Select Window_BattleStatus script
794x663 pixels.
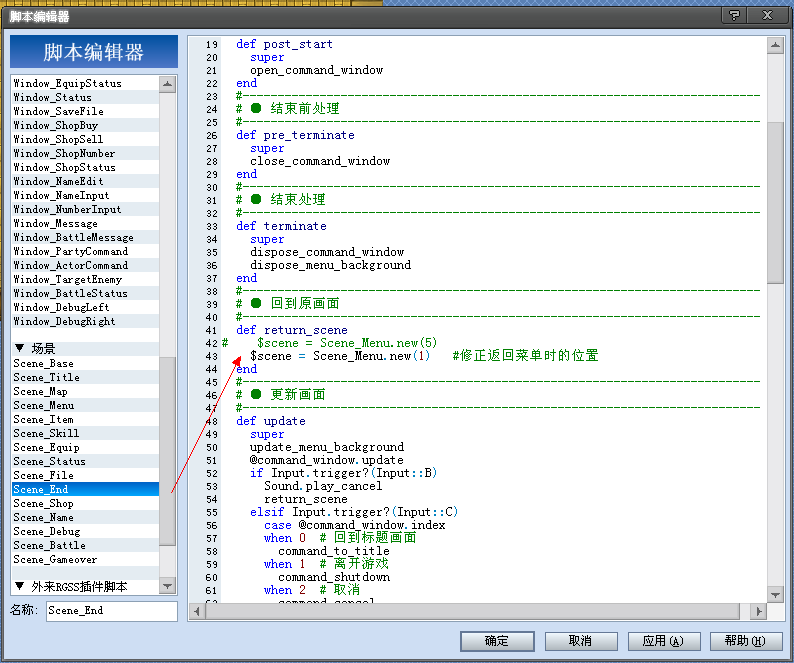click(85, 293)
